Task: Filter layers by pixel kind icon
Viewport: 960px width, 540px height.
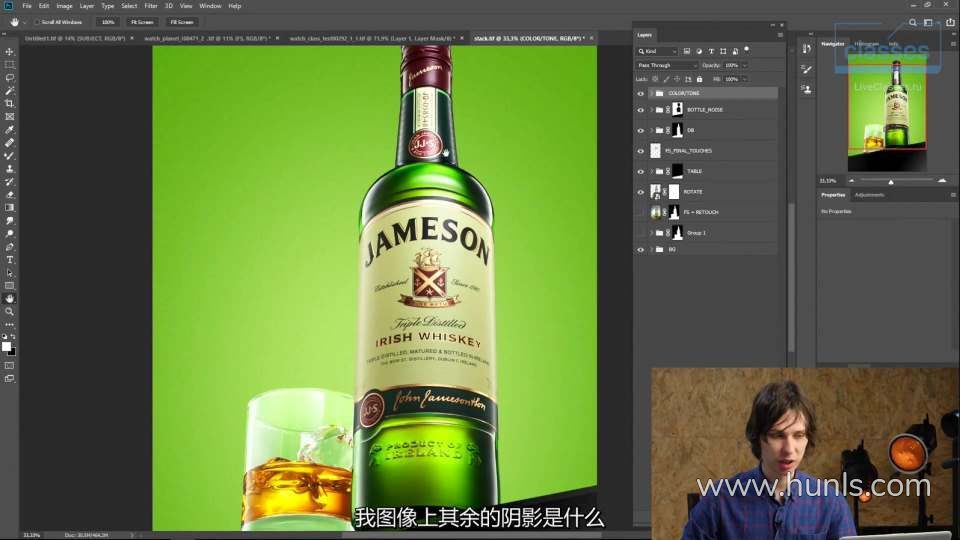Action: (x=687, y=51)
